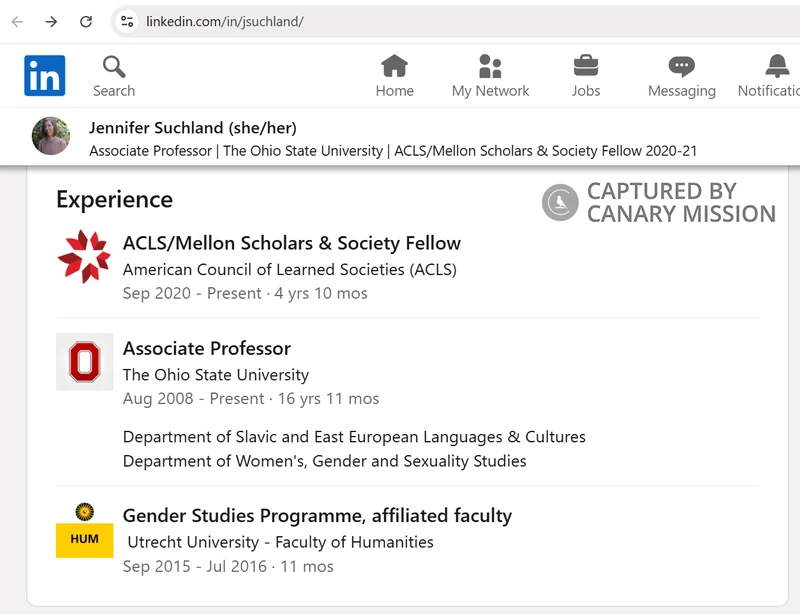800x614 pixels.
Task: Click Jennifer Suchland's profile photo
Action: [x=51, y=136]
